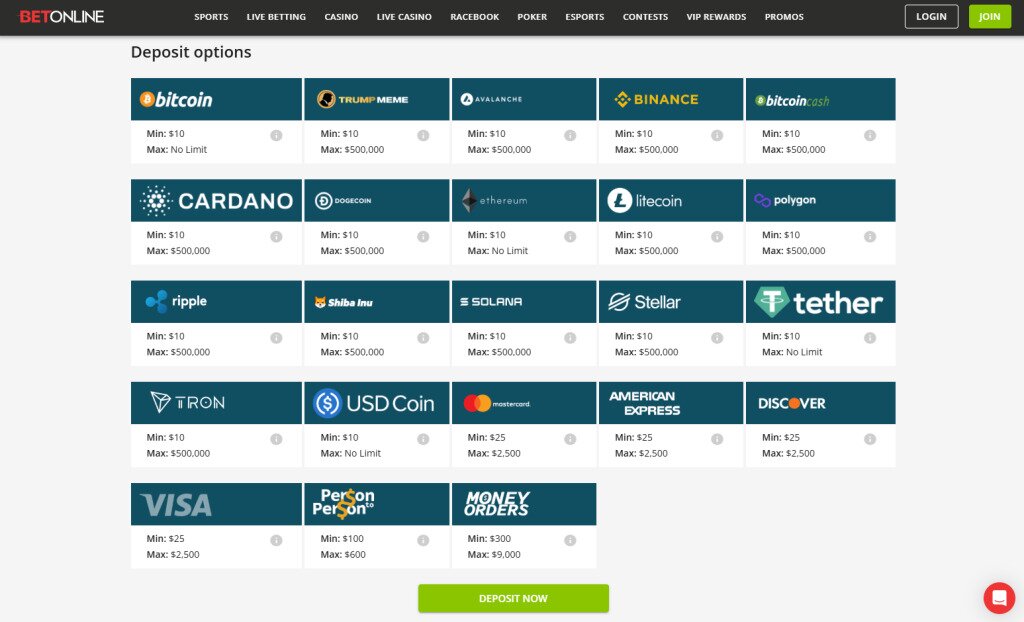1024x622 pixels.
Task: Show Polygon deposit info icon
Action: (x=870, y=237)
